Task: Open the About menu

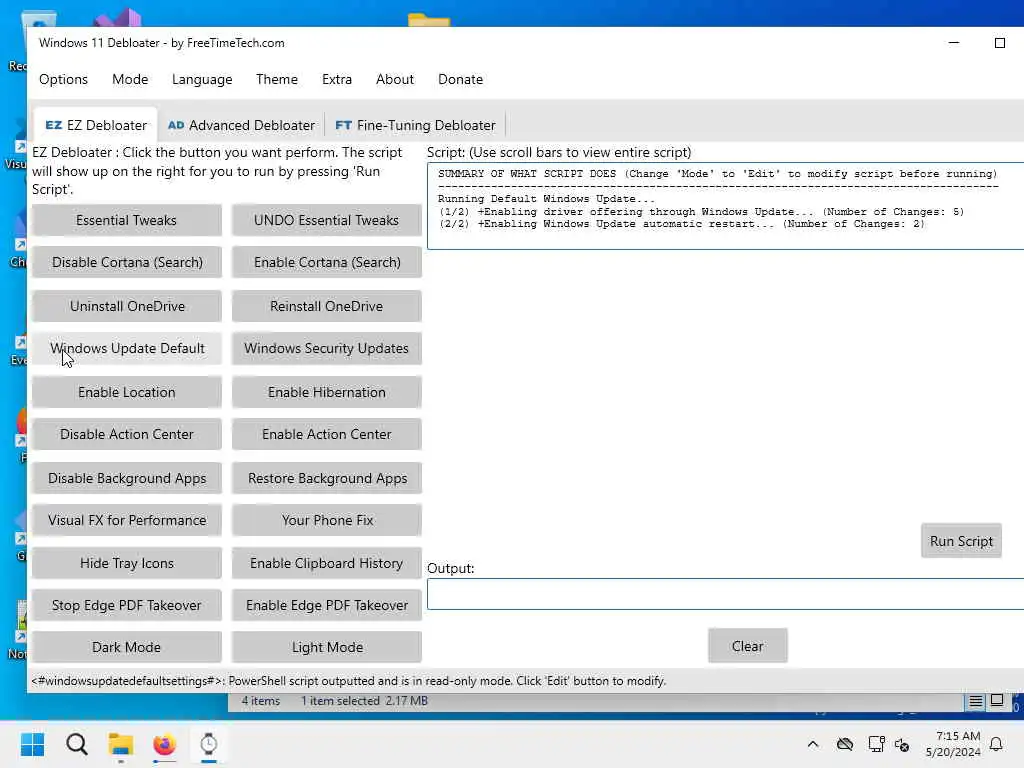Action: coord(394,79)
